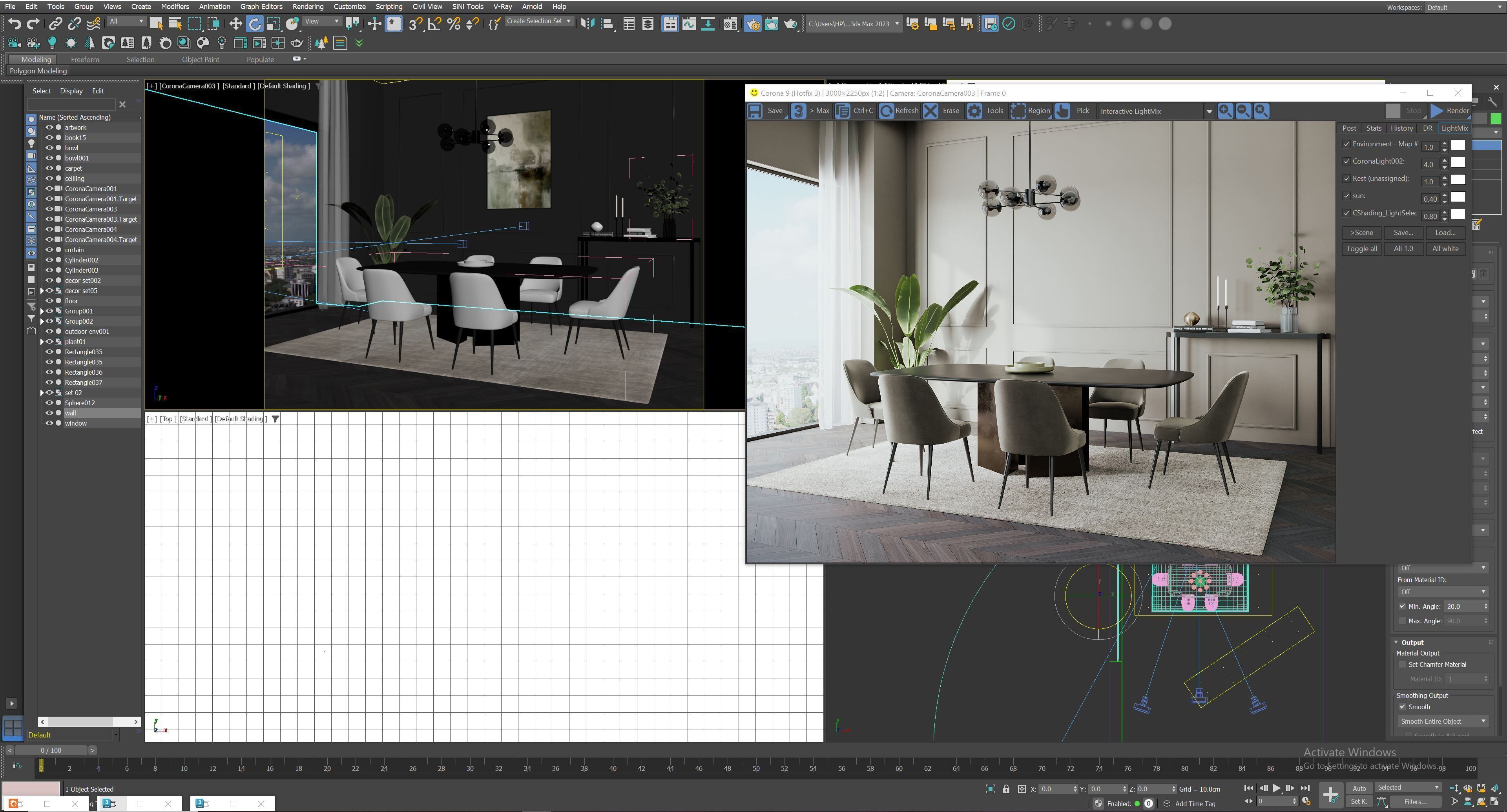Viewport: 1507px width, 812px height.
Task: Toggle the Percent Snap tool
Action: [453, 24]
